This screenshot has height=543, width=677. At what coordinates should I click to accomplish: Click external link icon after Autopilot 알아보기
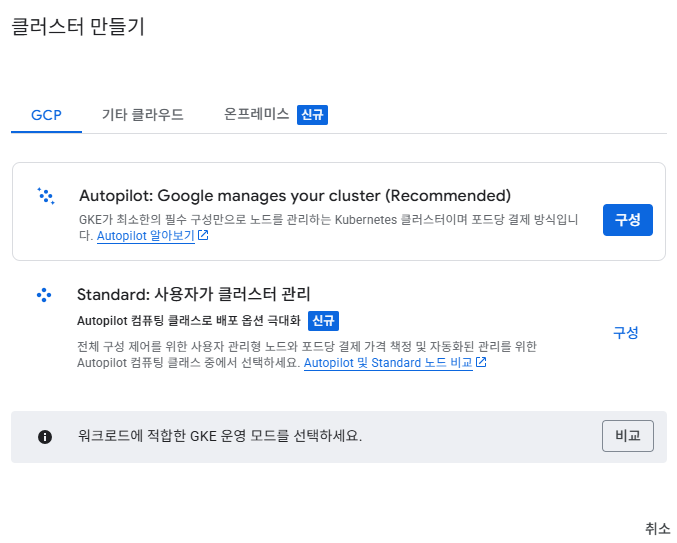point(203,236)
